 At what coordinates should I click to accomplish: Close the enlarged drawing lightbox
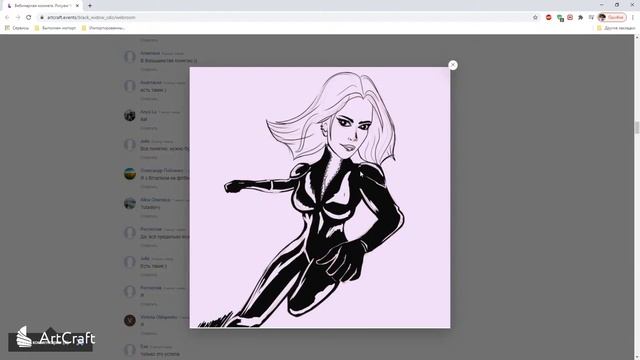tap(453, 65)
